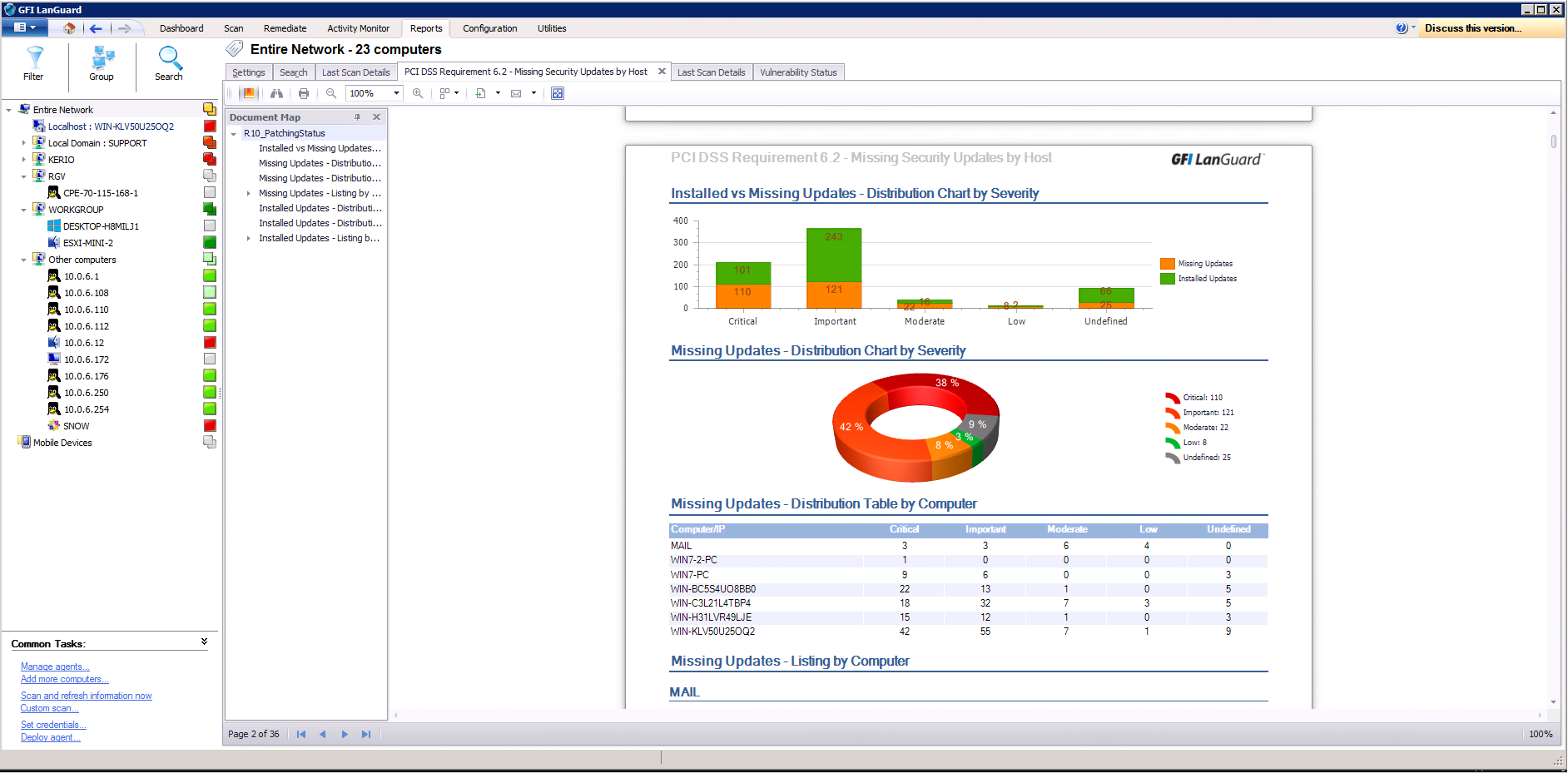This screenshot has width=1568, height=773.
Task: Open the export format dropdown arrow
Action: 498,93
